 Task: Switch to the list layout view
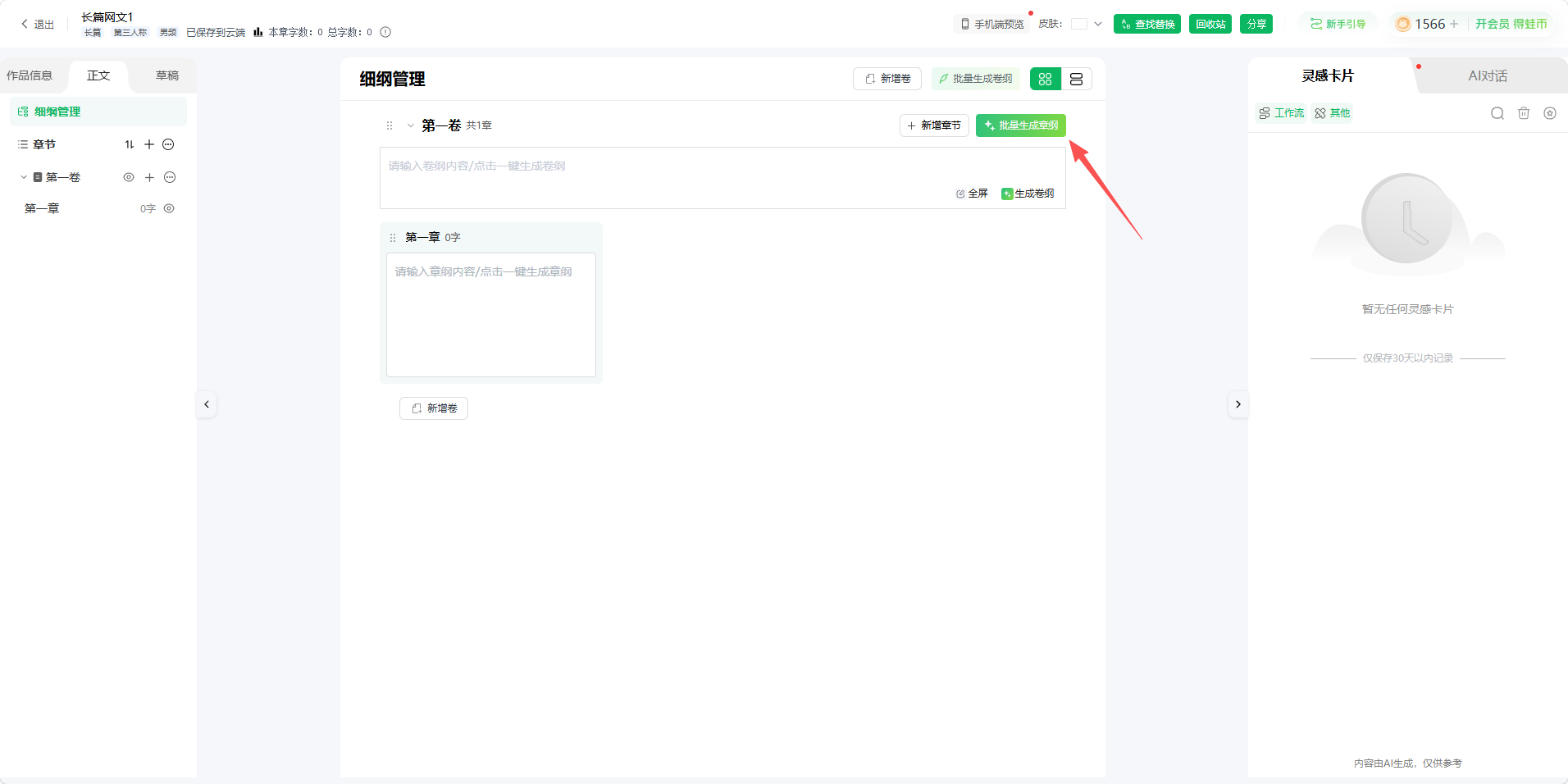point(1076,79)
